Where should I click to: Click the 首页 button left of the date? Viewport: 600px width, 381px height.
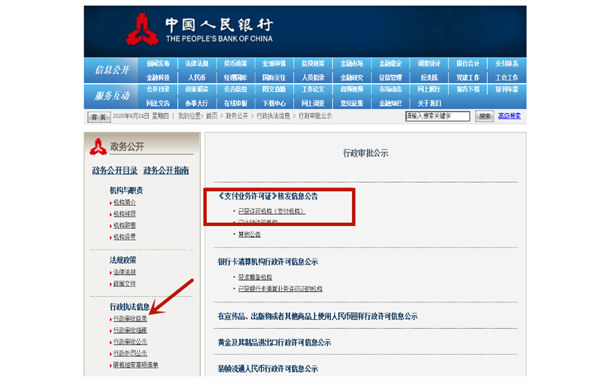[x=99, y=117]
